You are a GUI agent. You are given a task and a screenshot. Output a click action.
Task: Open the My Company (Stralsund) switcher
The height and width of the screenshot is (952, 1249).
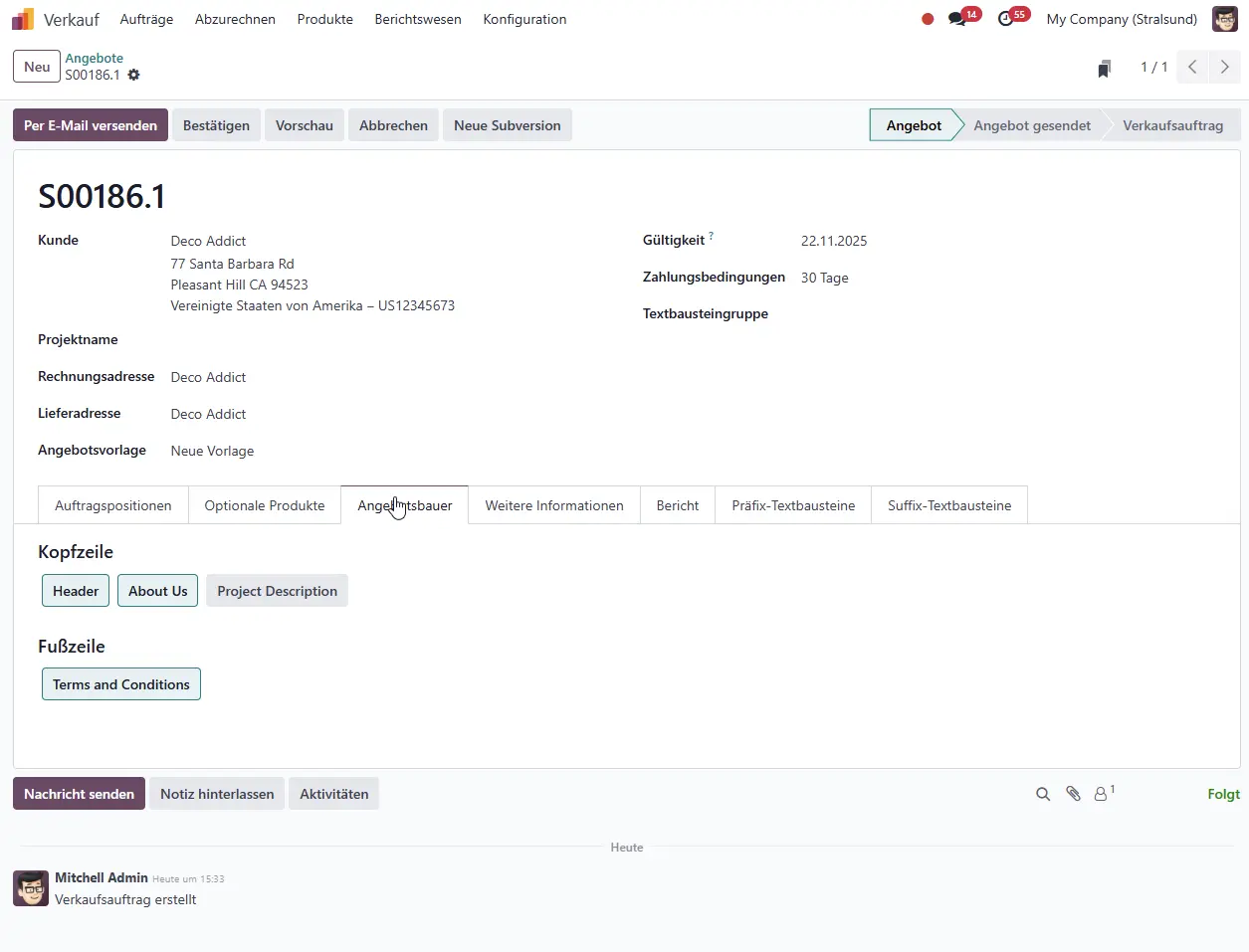[x=1122, y=19]
